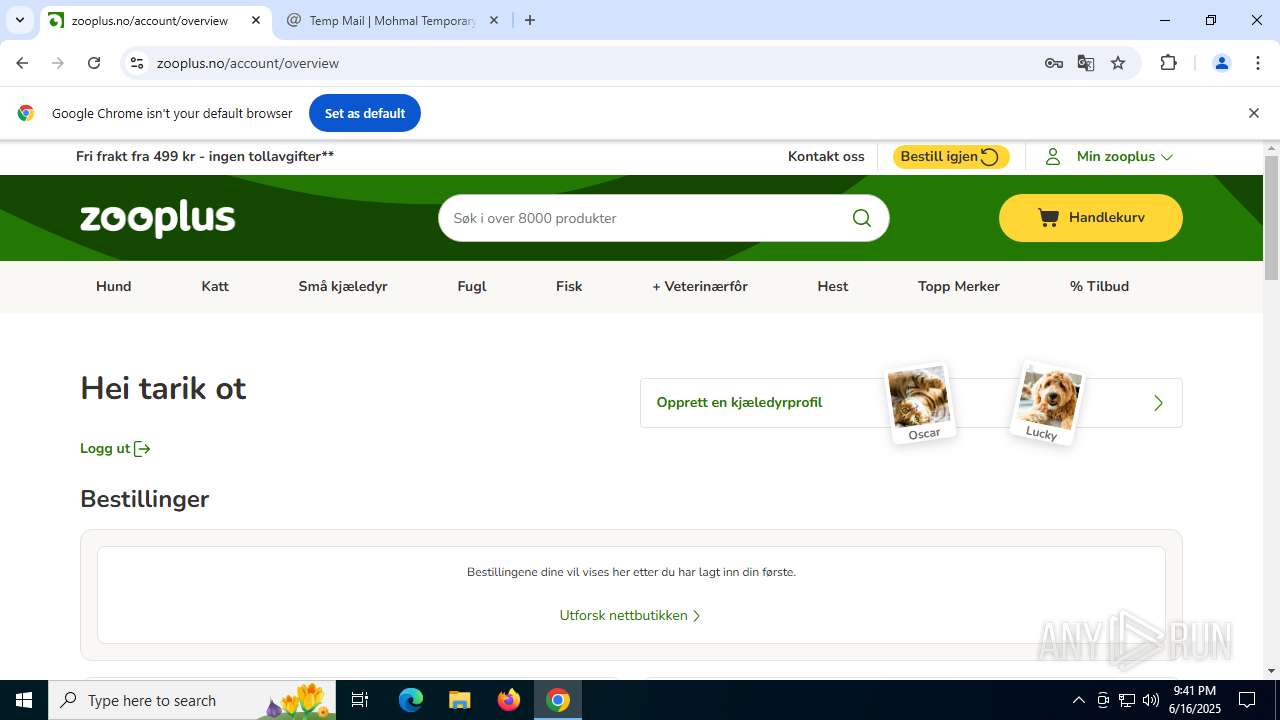This screenshot has height=720, width=1280.
Task: Click the page vertical scrollbar
Action: (x=1271, y=218)
